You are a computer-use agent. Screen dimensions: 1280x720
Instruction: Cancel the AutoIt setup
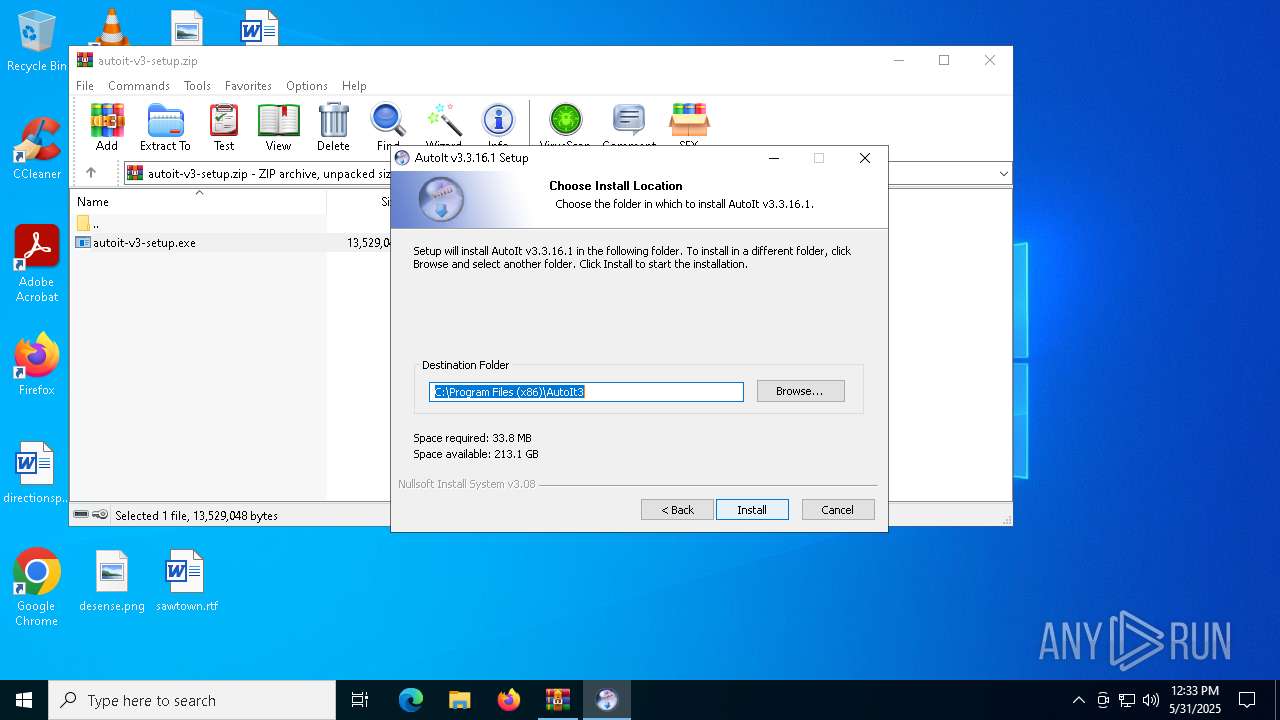838,510
